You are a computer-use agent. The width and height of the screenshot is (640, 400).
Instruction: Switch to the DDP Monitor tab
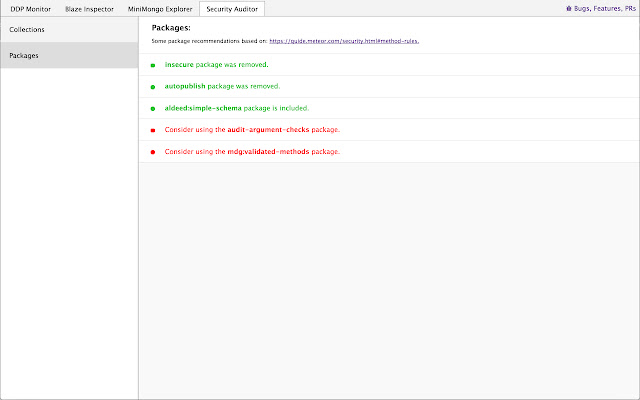(x=30, y=8)
